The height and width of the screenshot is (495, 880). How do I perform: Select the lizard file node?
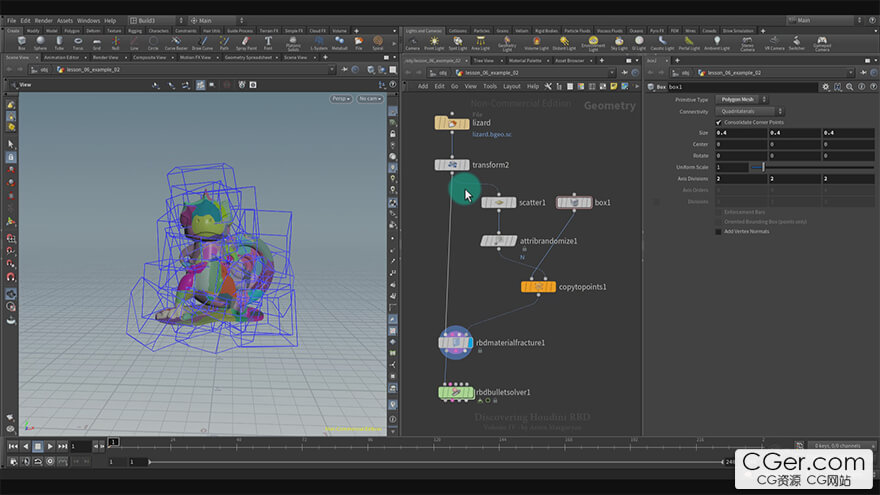point(452,123)
